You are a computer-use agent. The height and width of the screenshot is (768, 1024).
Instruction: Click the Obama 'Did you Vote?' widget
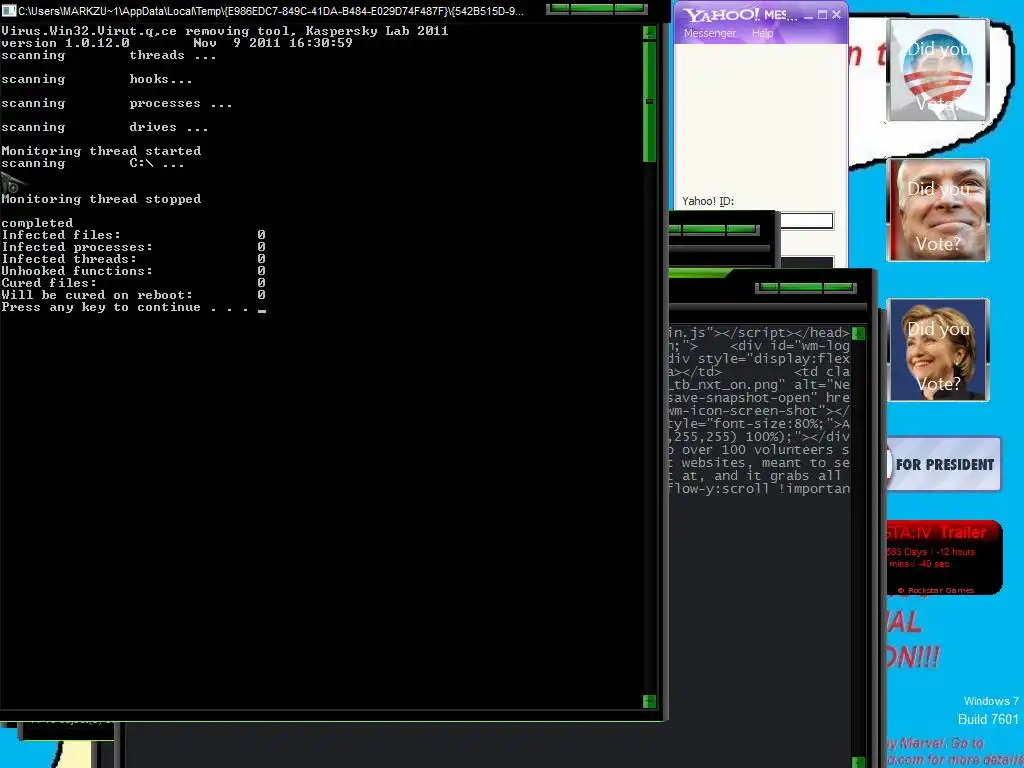coord(938,69)
